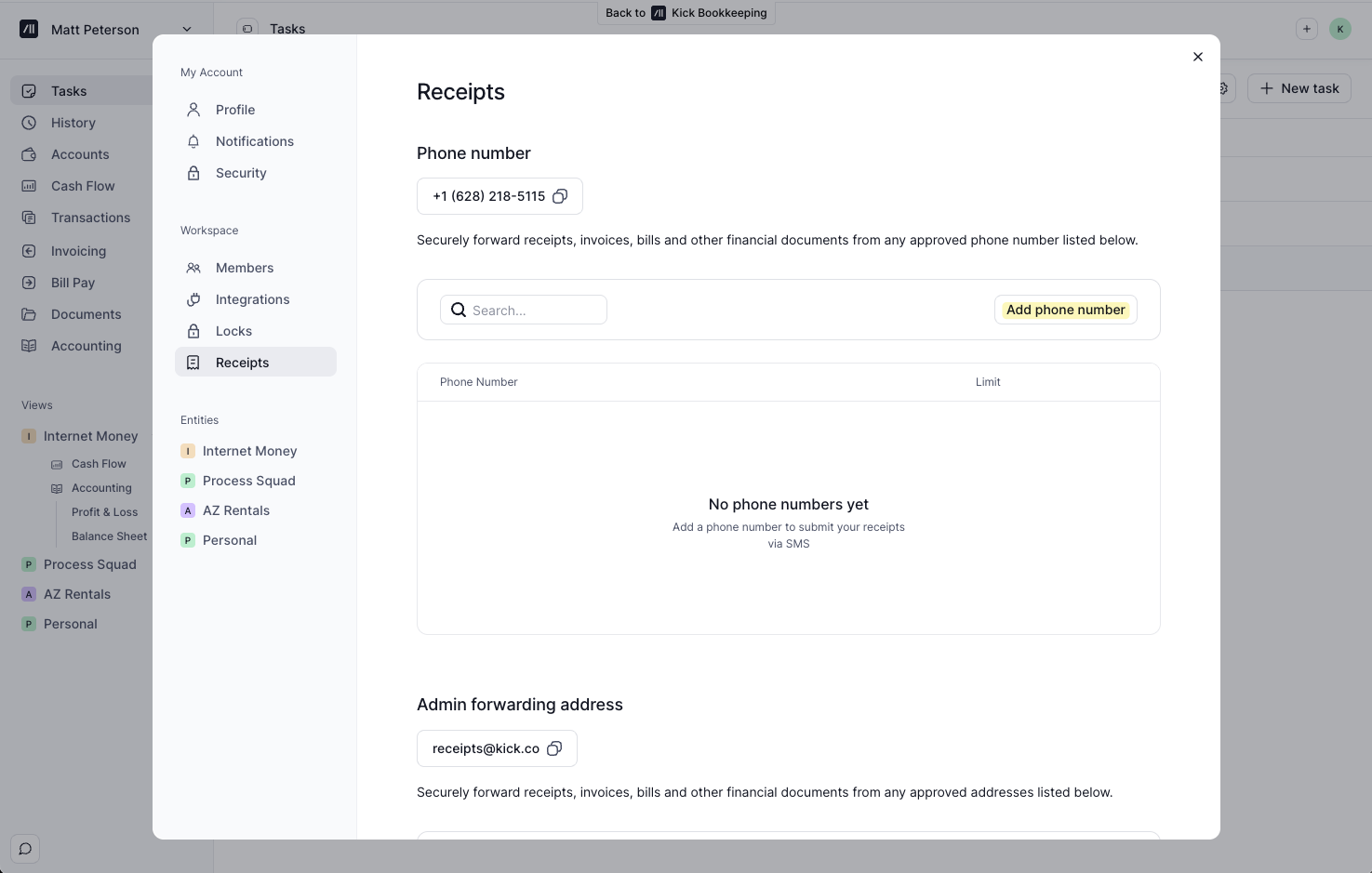Close the settings dialog

coord(1197,57)
